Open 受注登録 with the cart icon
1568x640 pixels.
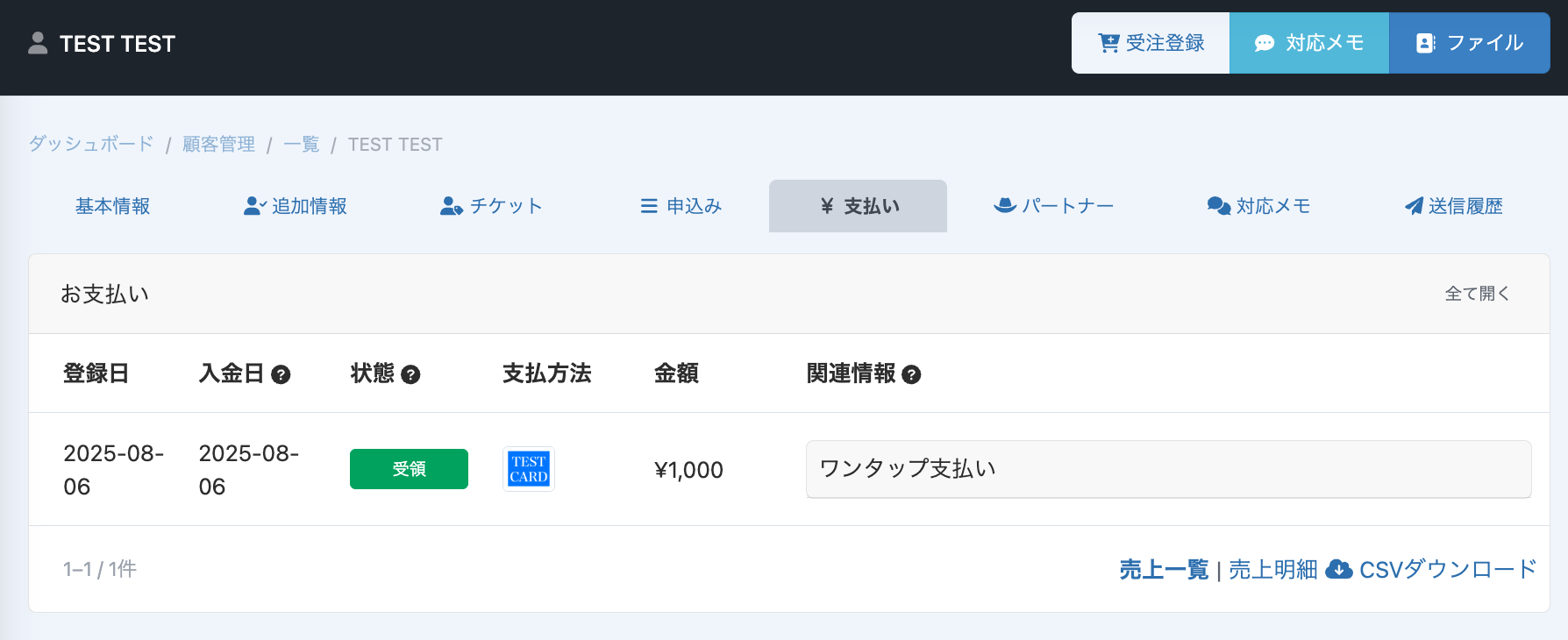tap(1151, 43)
